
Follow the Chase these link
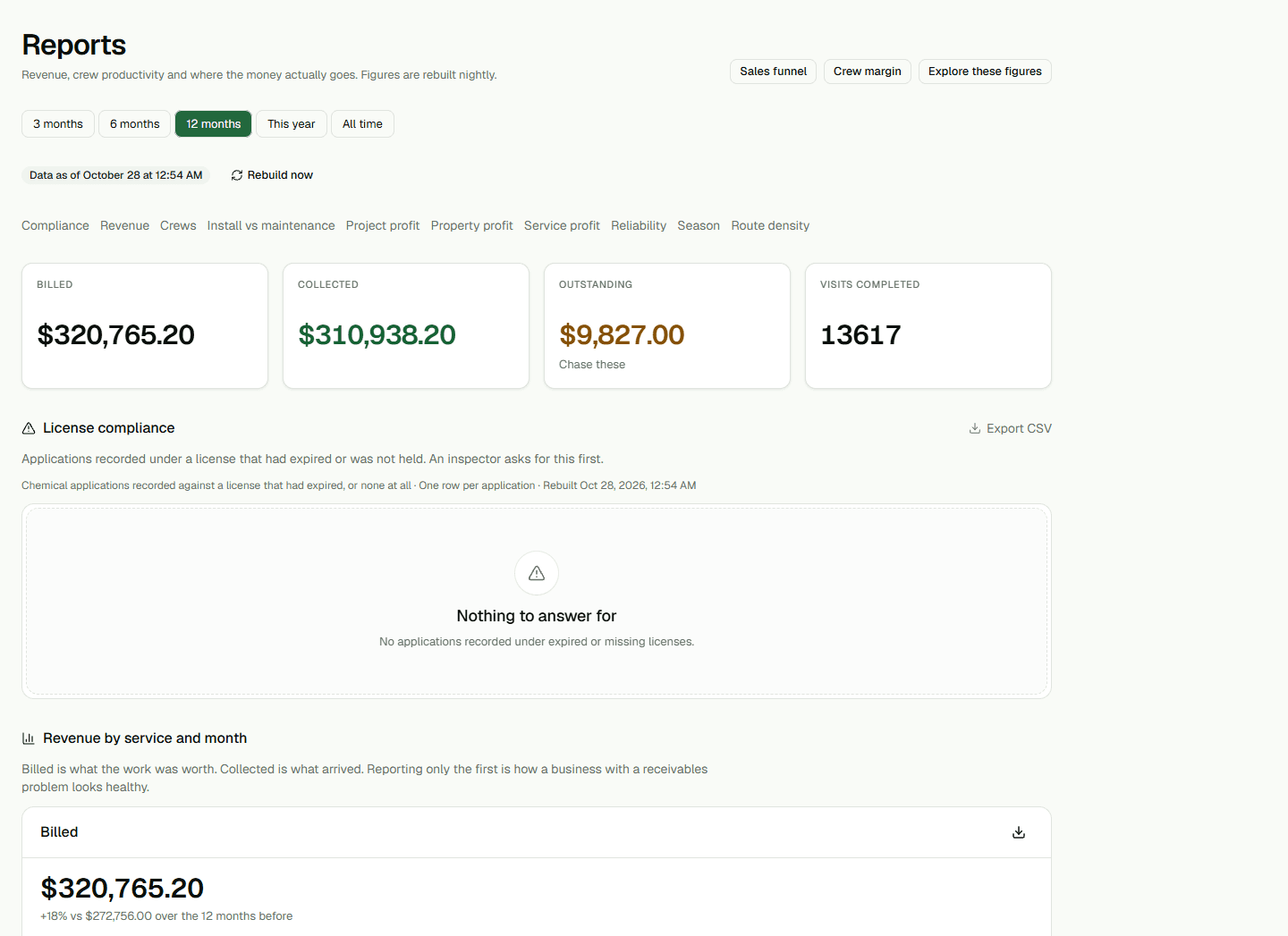(592, 365)
